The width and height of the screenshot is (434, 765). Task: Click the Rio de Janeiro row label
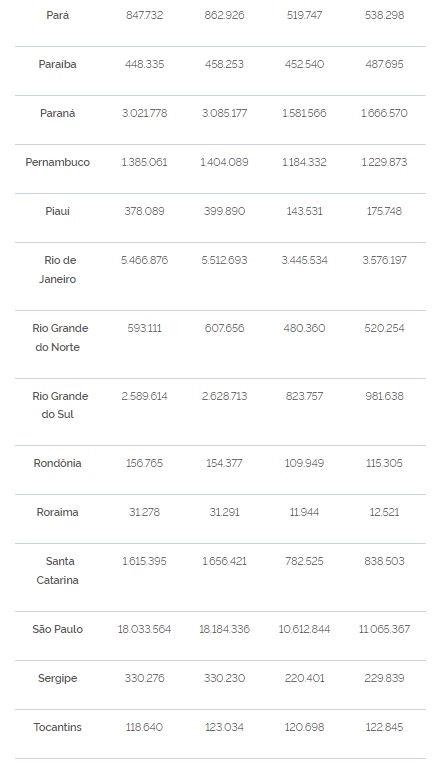(x=58, y=269)
